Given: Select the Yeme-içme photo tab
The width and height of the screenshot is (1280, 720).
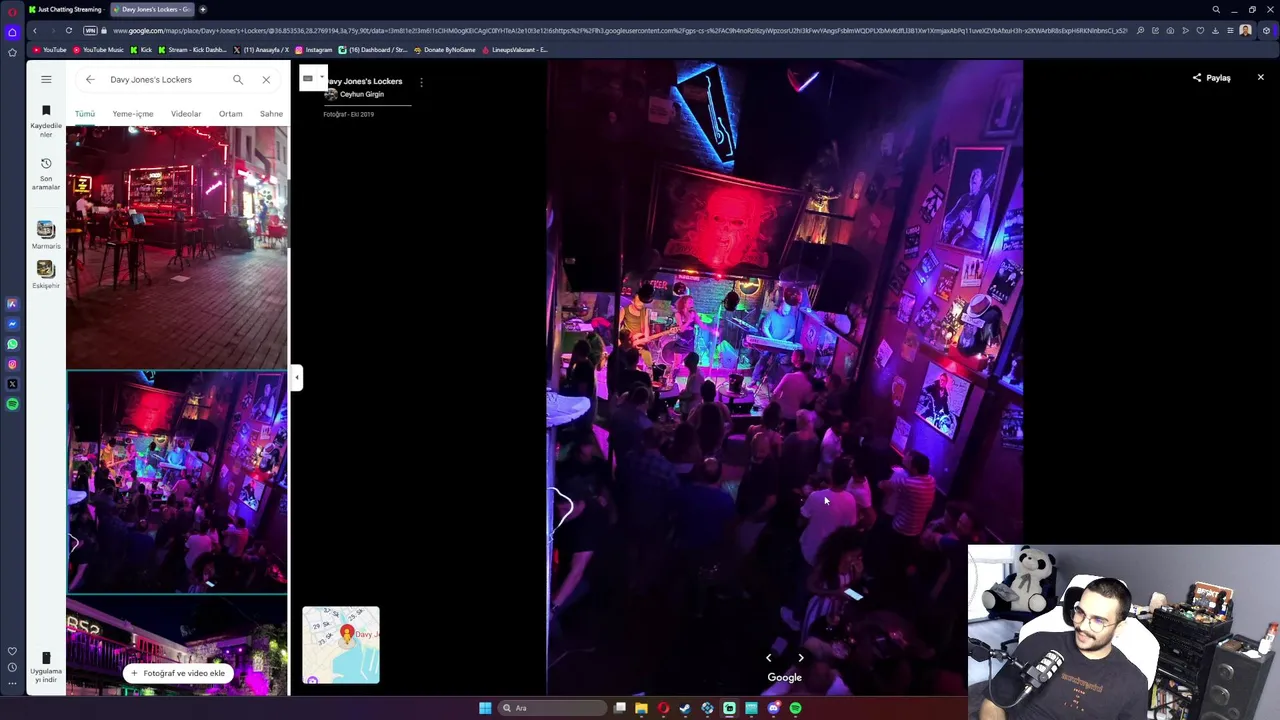Looking at the screenshot, I should click(133, 114).
